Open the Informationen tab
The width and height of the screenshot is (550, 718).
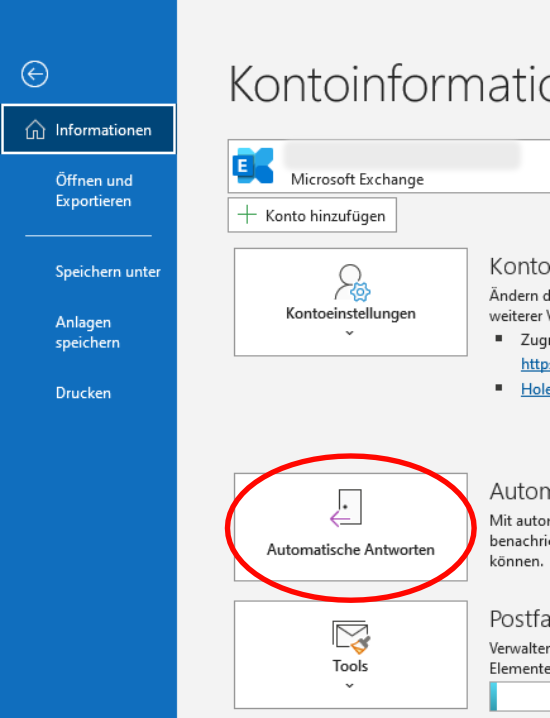[x=88, y=130]
